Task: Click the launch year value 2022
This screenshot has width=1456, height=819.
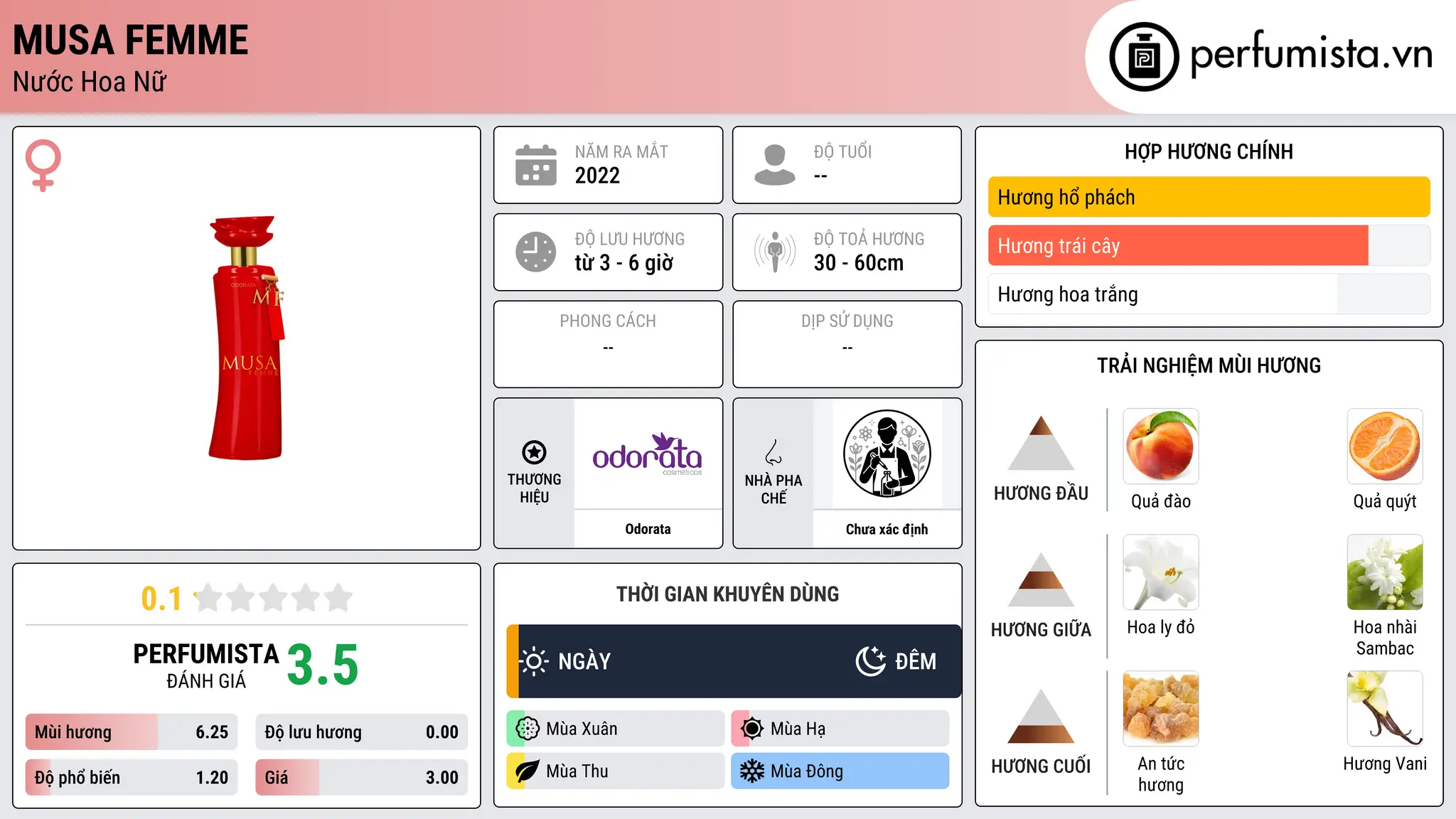Action: coord(597,176)
